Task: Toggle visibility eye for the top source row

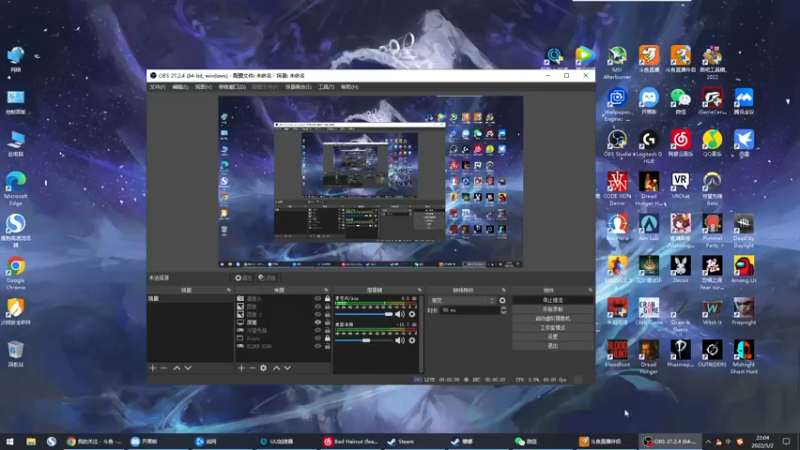Action: [318, 298]
